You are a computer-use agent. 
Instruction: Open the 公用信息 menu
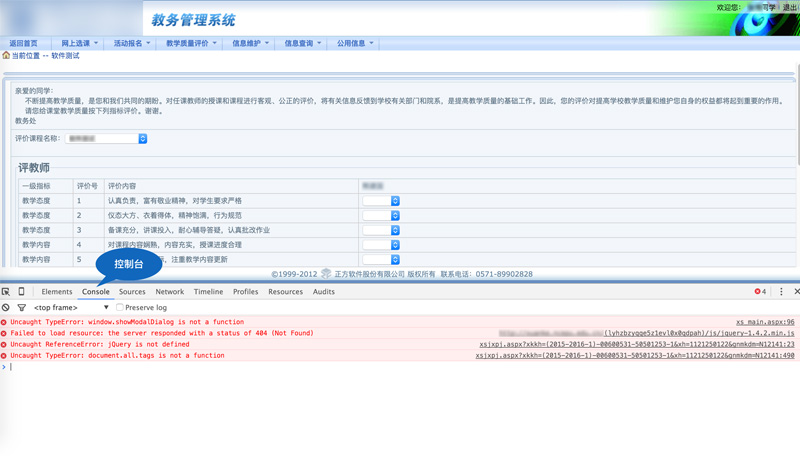[355, 43]
